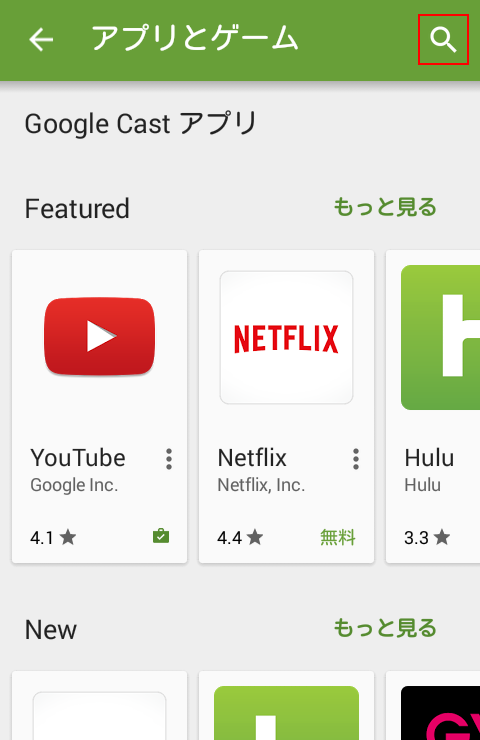Tap YouTube 4.1 star rating
This screenshot has height=740, width=480.
[53, 537]
